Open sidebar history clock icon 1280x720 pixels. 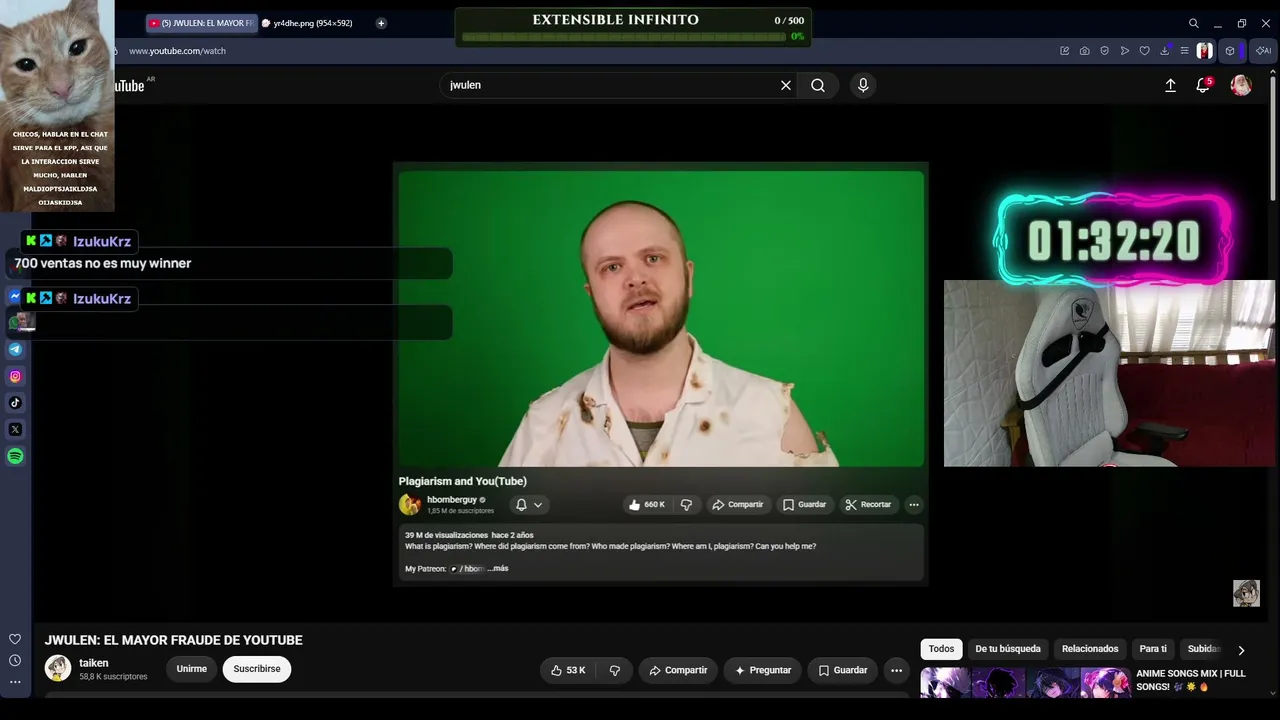coord(15,660)
